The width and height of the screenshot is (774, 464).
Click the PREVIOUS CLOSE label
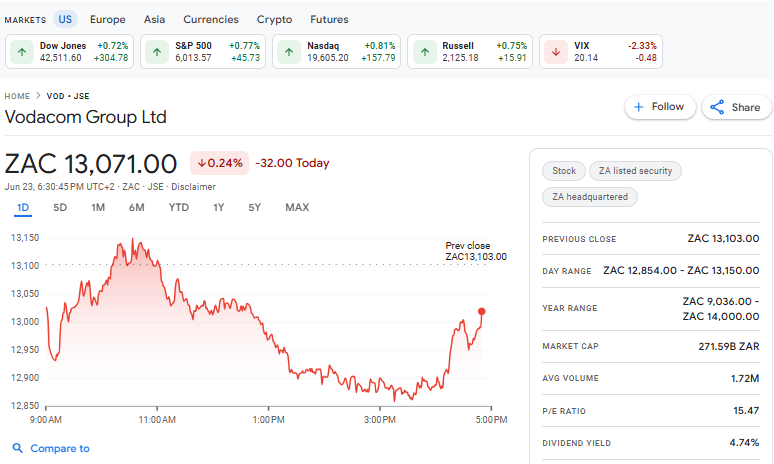pos(579,239)
